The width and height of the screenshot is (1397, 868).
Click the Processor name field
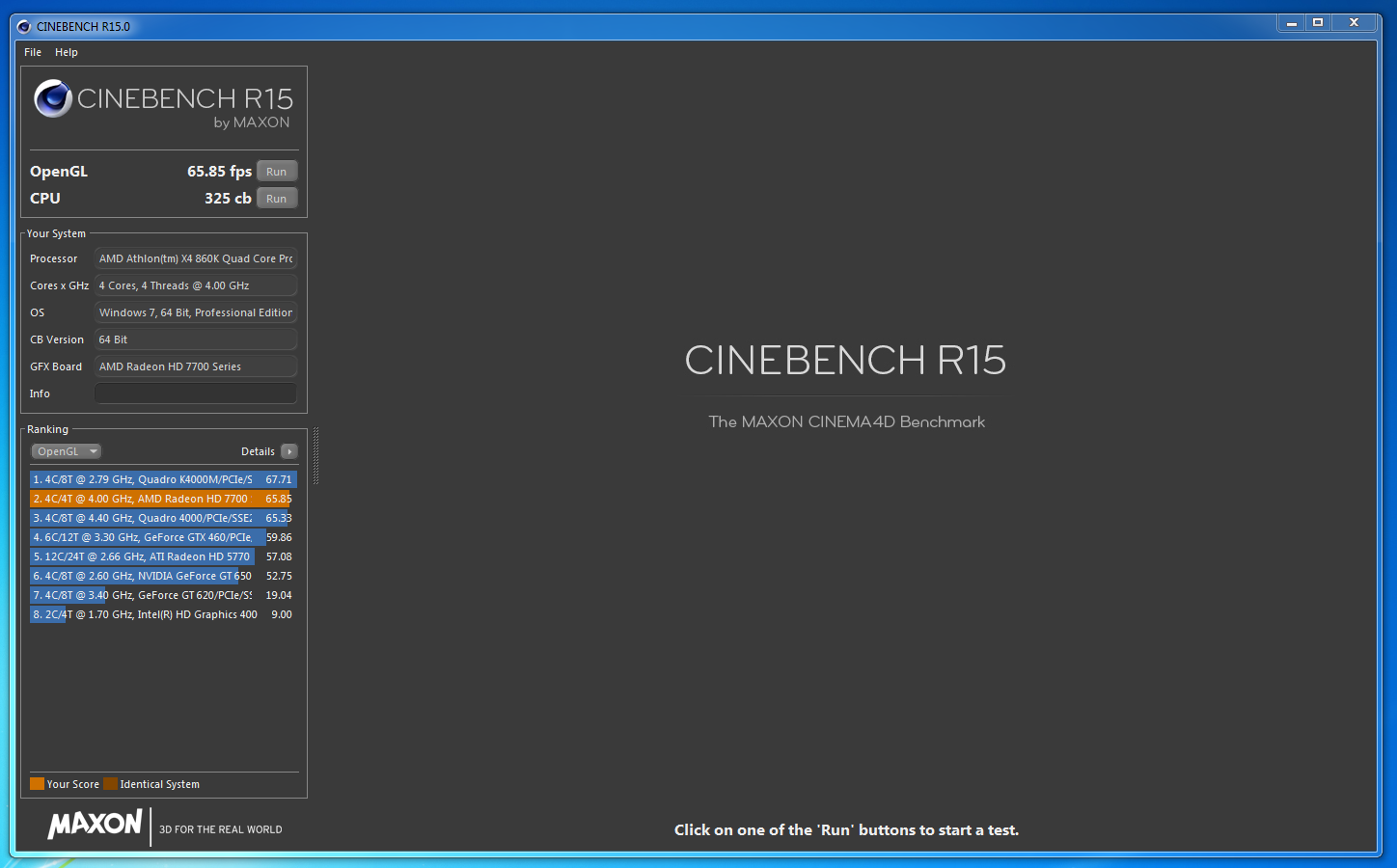195,258
